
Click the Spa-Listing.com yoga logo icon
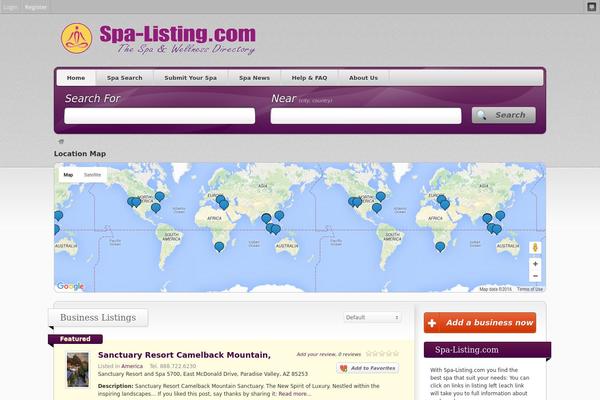point(77,38)
